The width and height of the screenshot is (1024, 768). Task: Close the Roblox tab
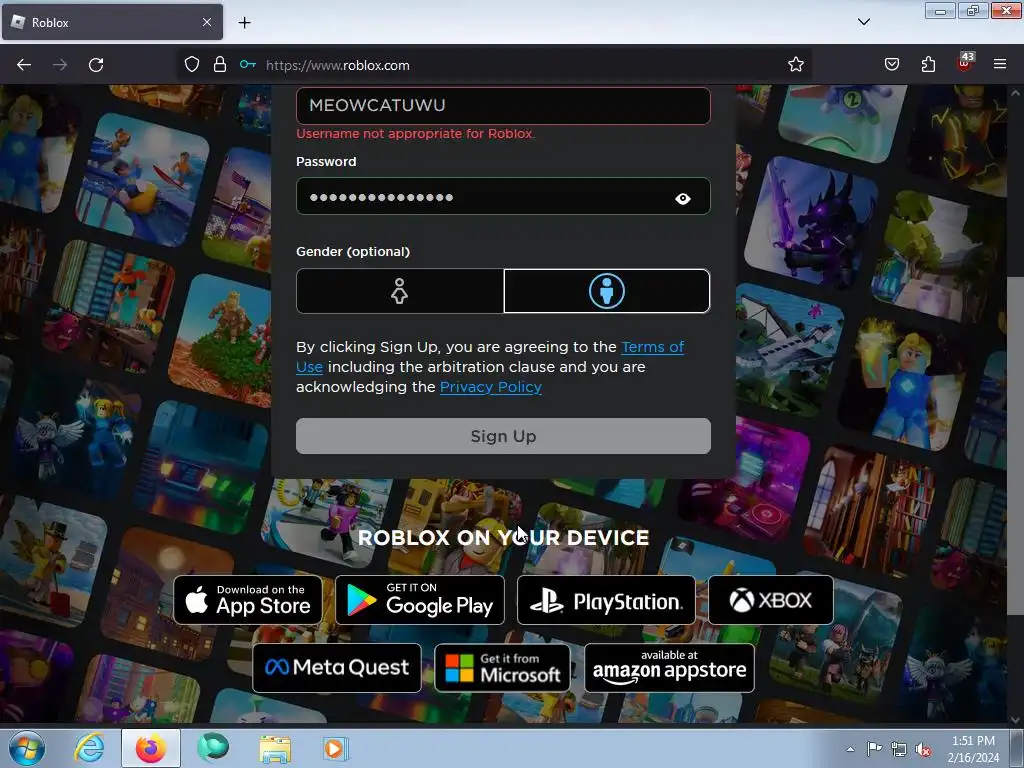[x=207, y=22]
